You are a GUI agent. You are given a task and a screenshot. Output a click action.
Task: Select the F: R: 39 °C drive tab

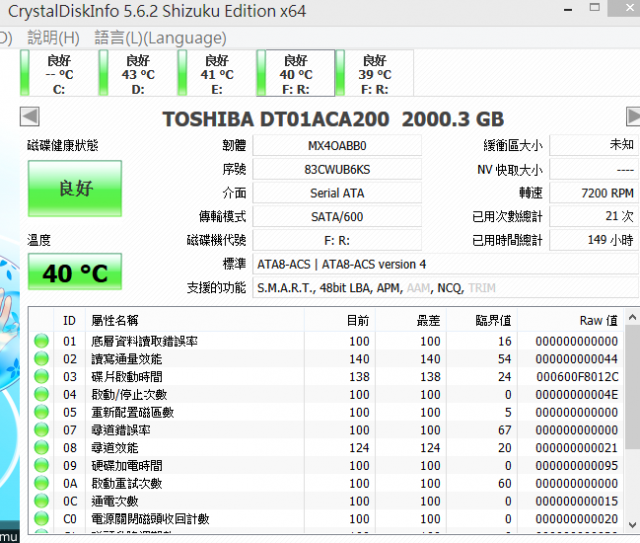(375, 73)
